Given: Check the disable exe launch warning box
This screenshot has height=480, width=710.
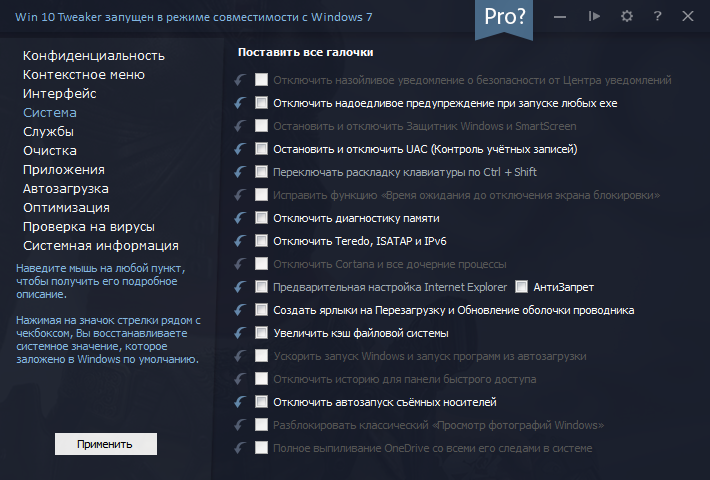Looking at the screenshot, I should pyautogui.click(x=261, y=103).
